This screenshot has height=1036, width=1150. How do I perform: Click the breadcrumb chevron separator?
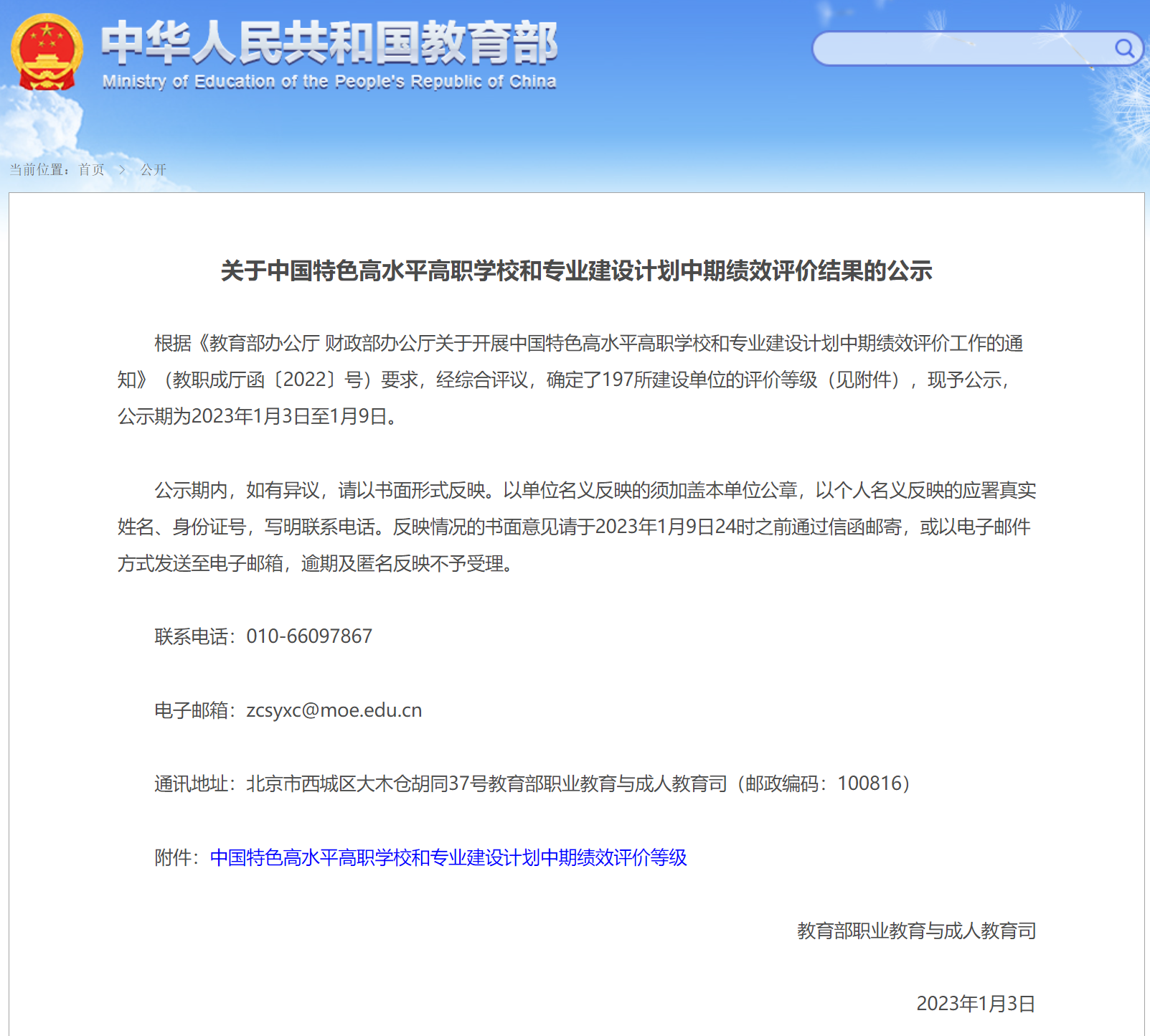click(x=122, y=170)
